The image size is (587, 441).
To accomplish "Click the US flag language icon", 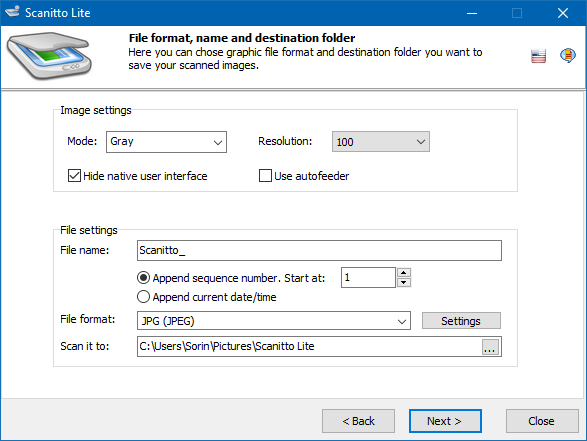I will (538, 56).
